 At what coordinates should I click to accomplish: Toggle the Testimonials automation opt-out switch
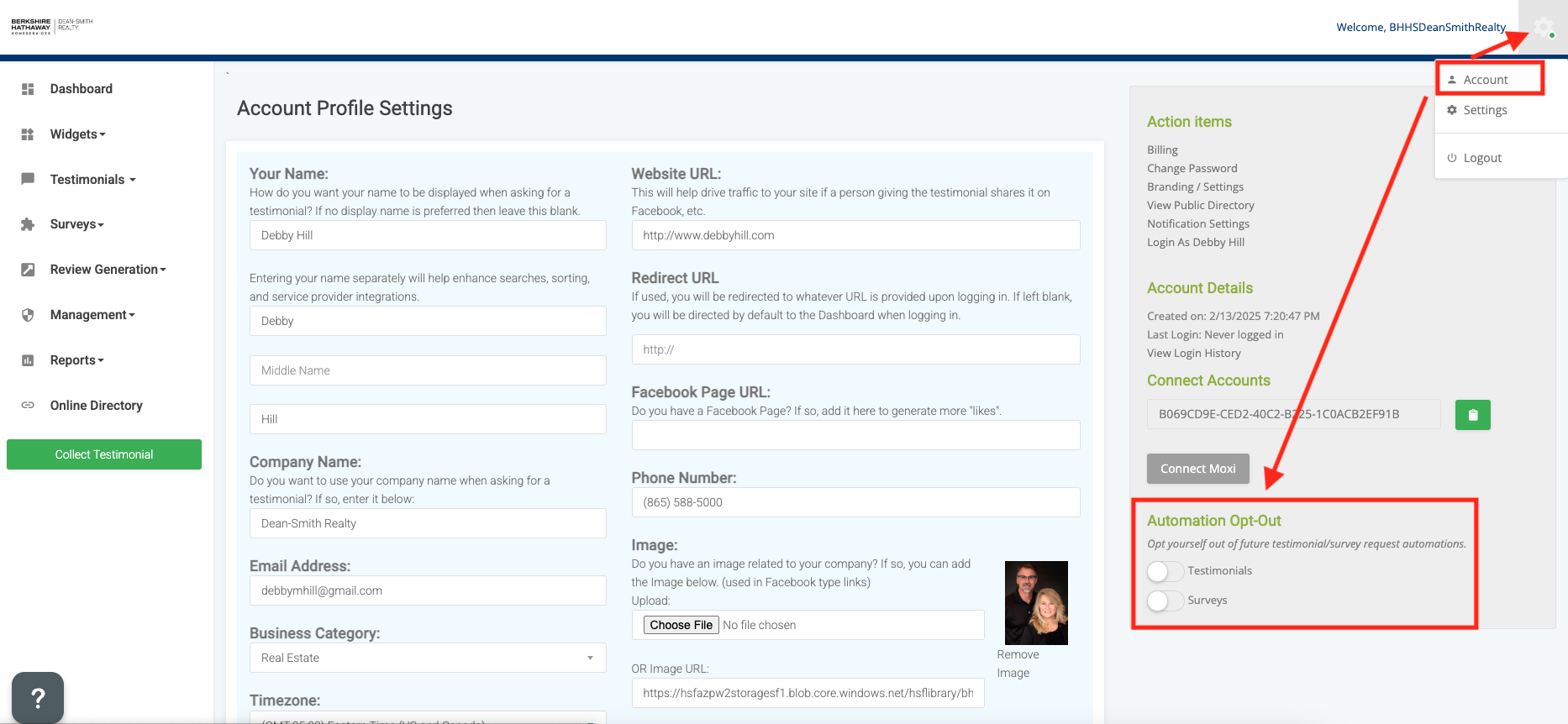[x=1165, y=571]
